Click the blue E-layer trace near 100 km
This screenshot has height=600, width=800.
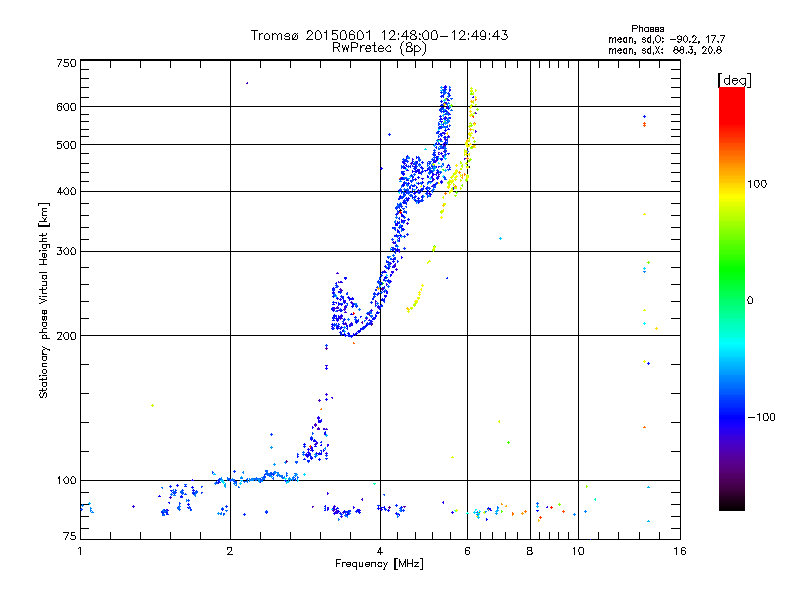point(258,478)
